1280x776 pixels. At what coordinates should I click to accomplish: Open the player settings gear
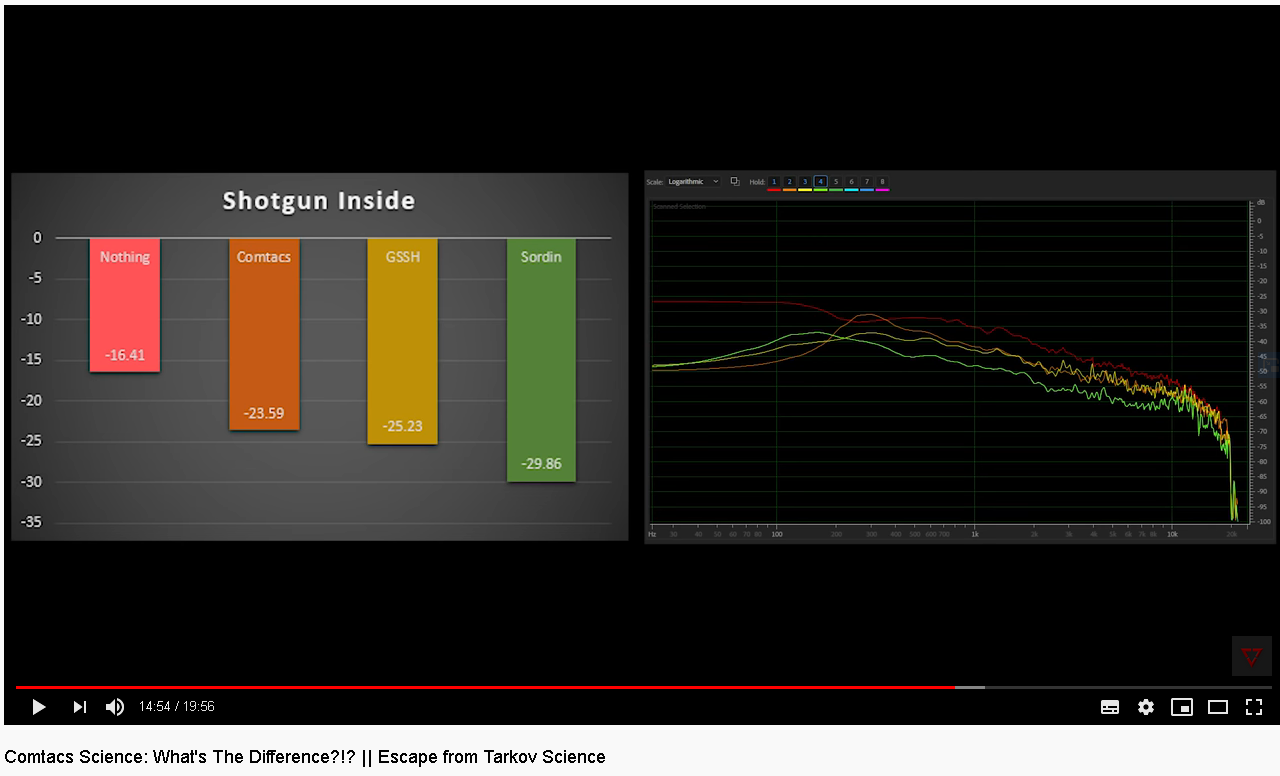[x=1146, y=707]
